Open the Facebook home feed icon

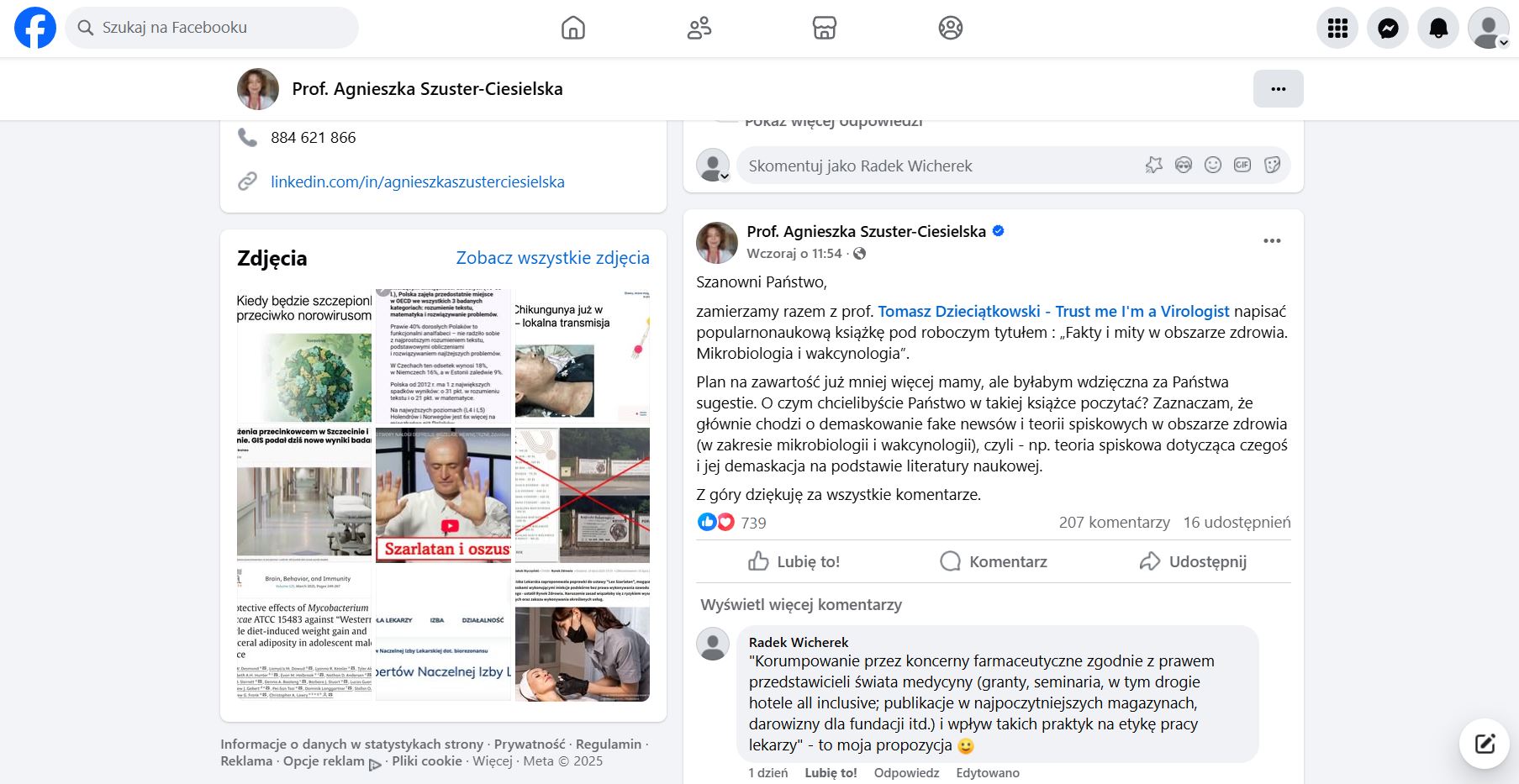[x=572, y=28]
